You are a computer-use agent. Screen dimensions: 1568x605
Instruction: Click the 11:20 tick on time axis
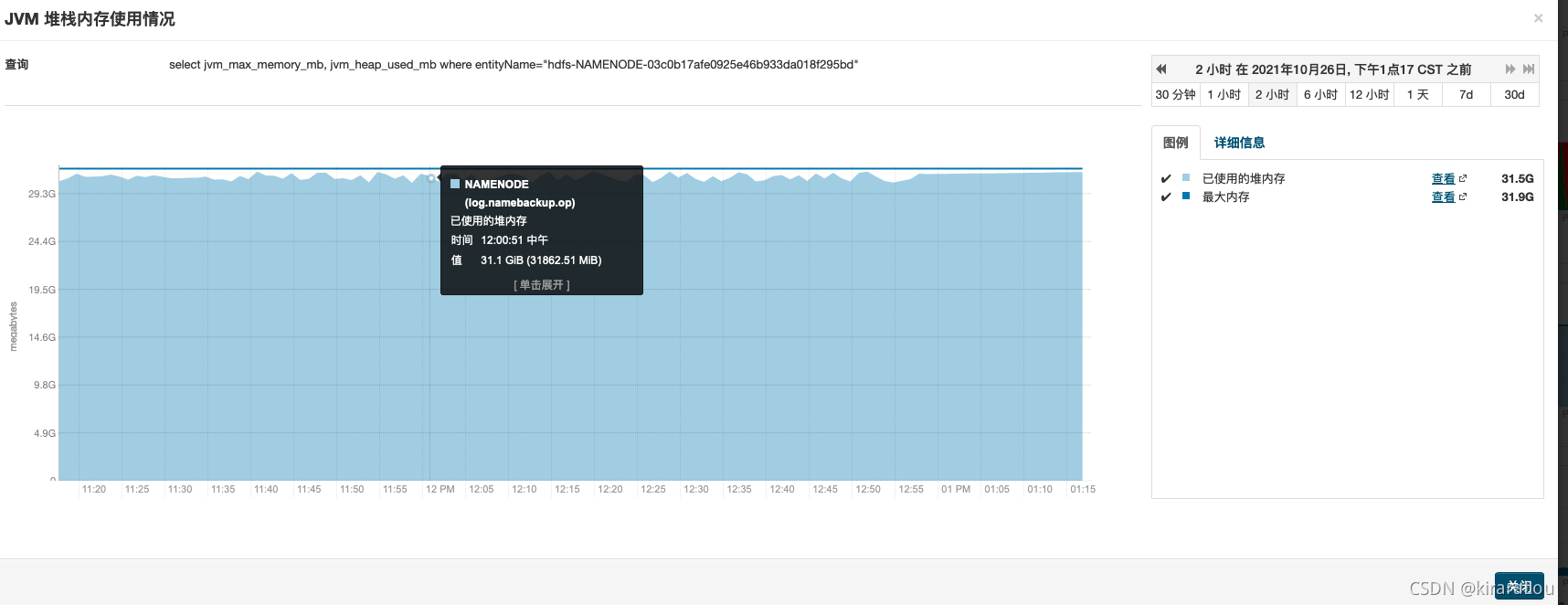(x=94, y=490)
